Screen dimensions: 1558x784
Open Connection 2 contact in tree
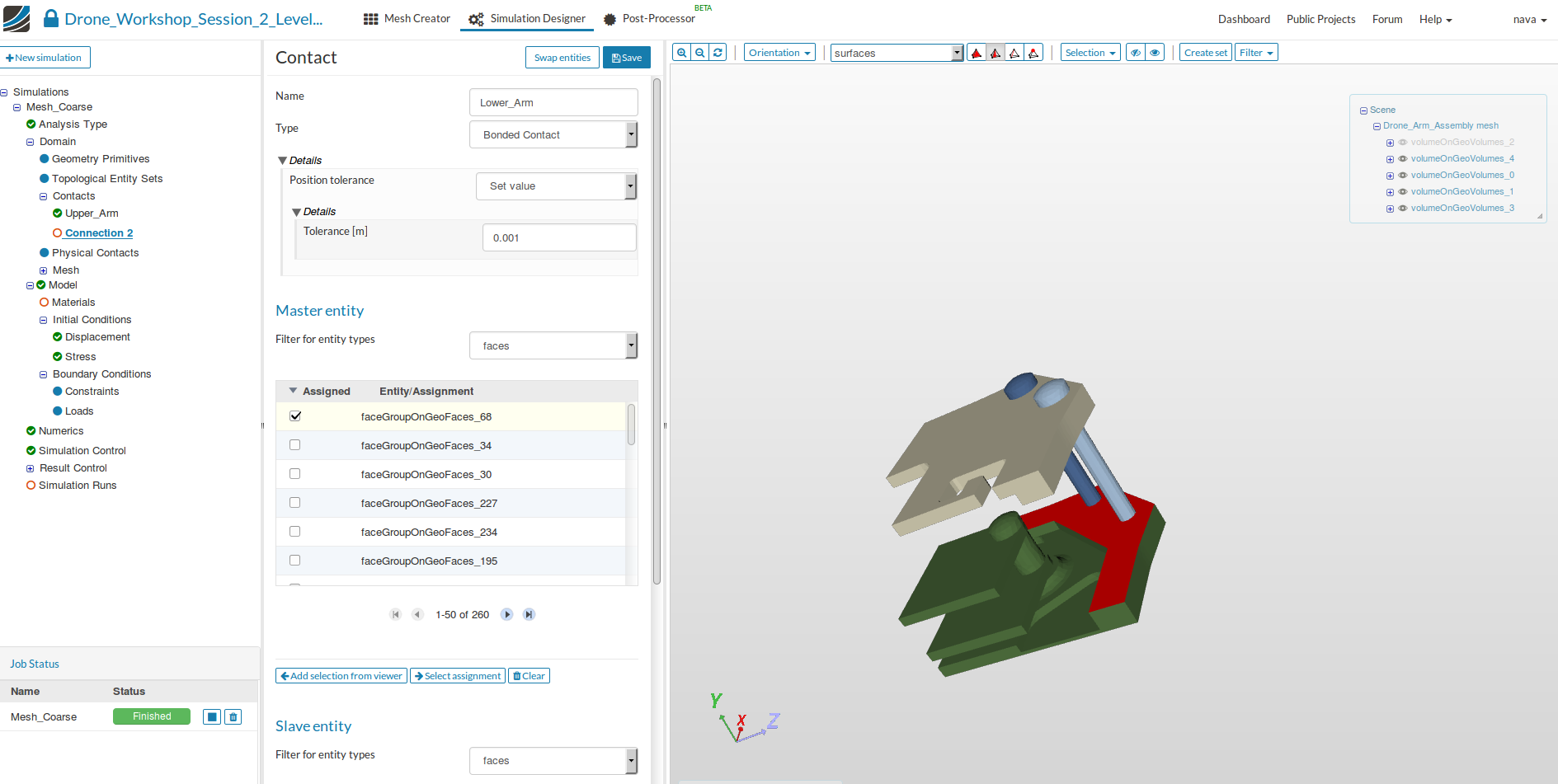click(98, 233)
